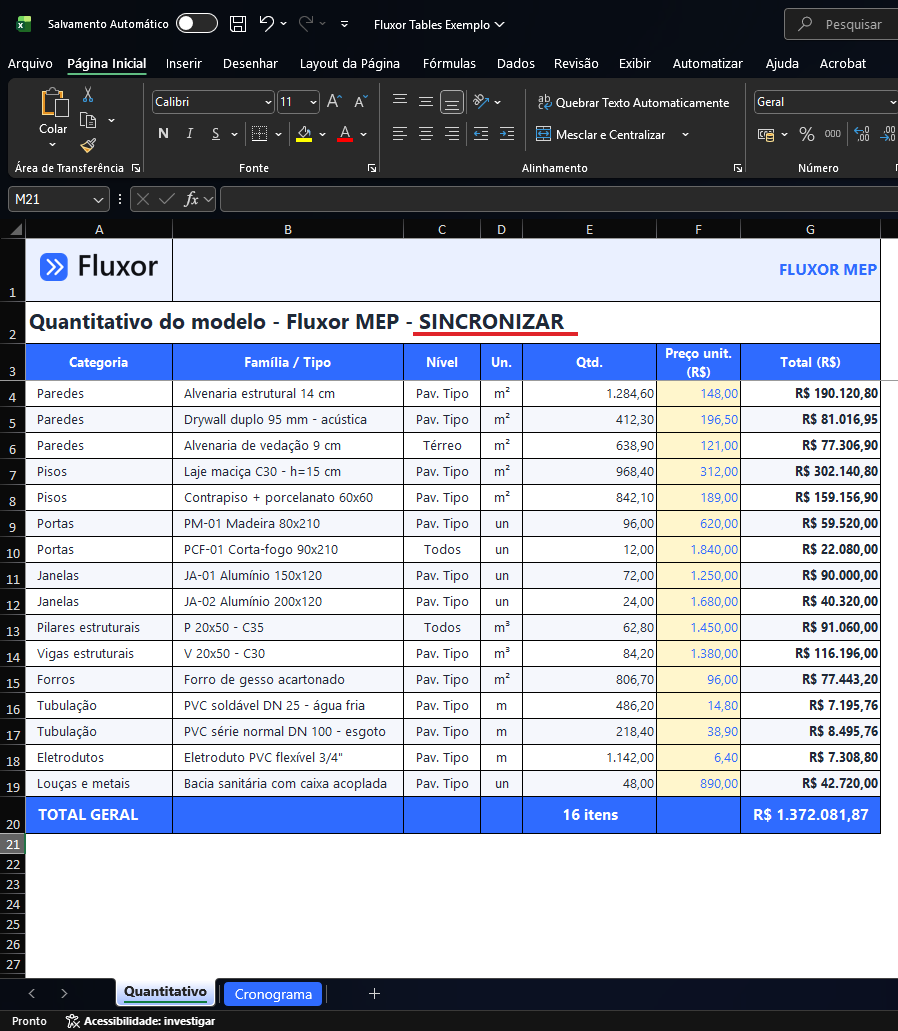Undo the last action
Viewport: 898px width, 1031px height.
pos(266,24)
